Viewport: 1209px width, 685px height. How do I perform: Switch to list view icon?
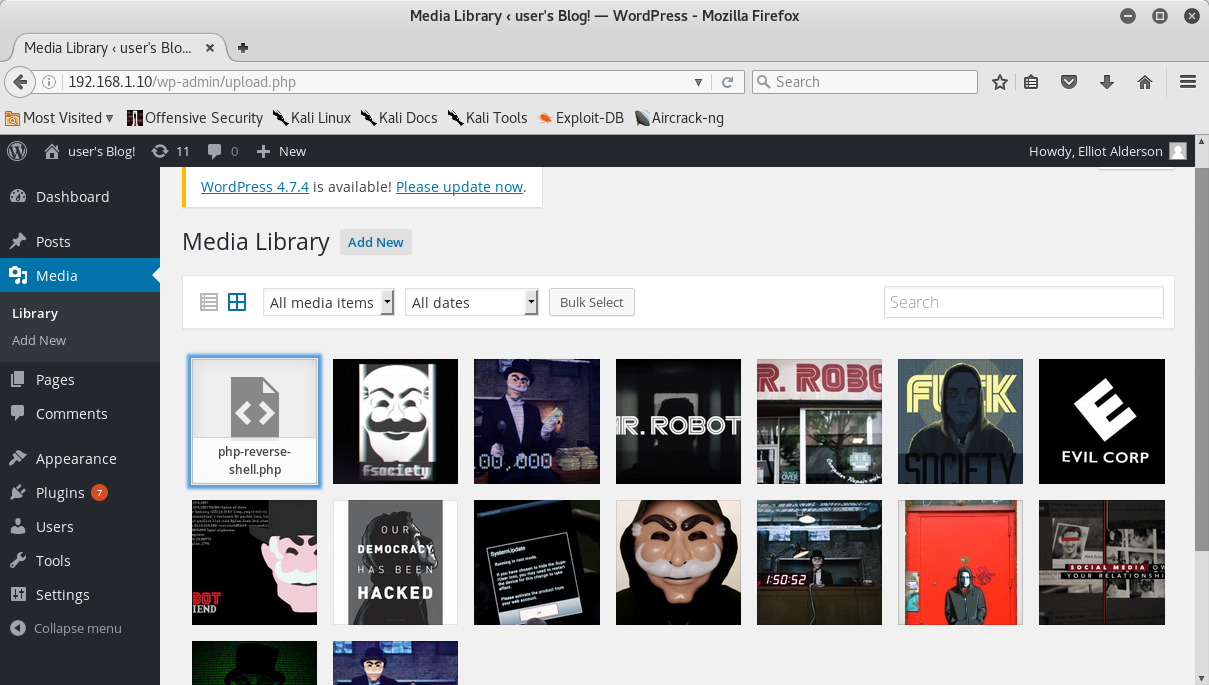point(209,302)
